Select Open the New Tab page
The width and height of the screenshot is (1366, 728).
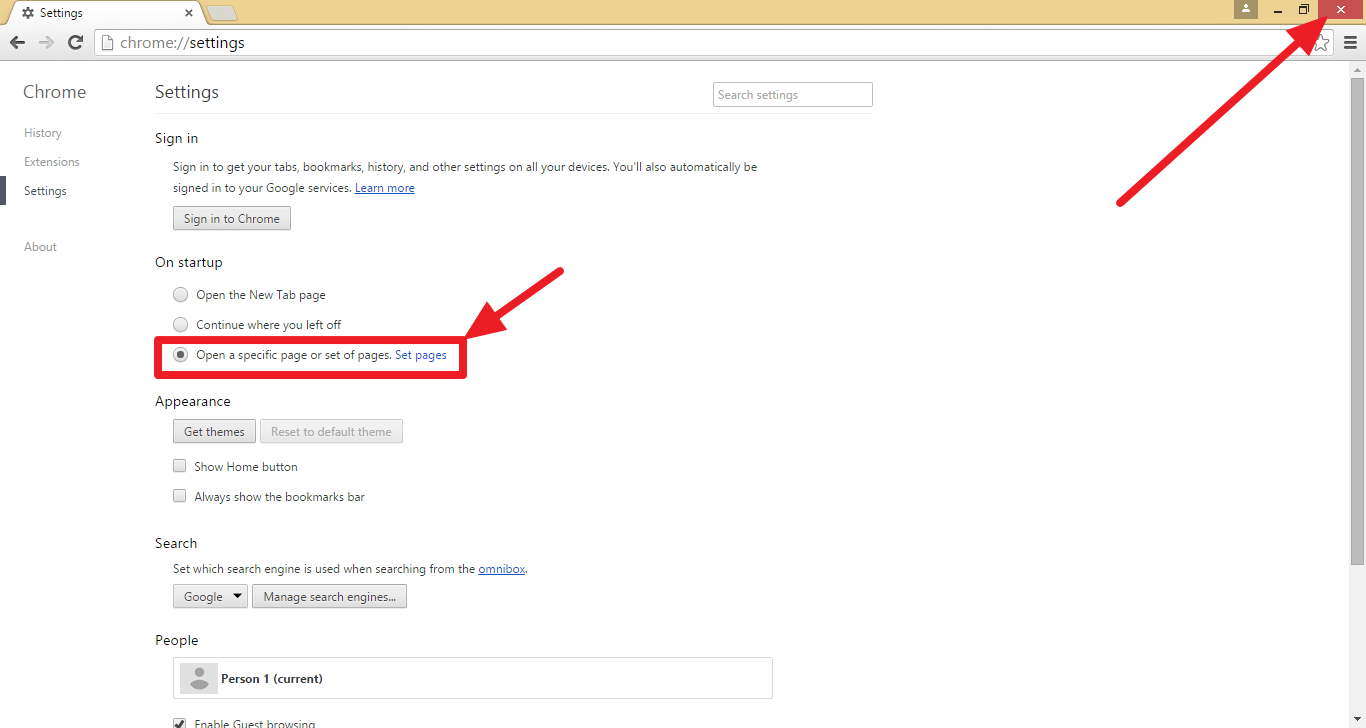click(180, 295)
